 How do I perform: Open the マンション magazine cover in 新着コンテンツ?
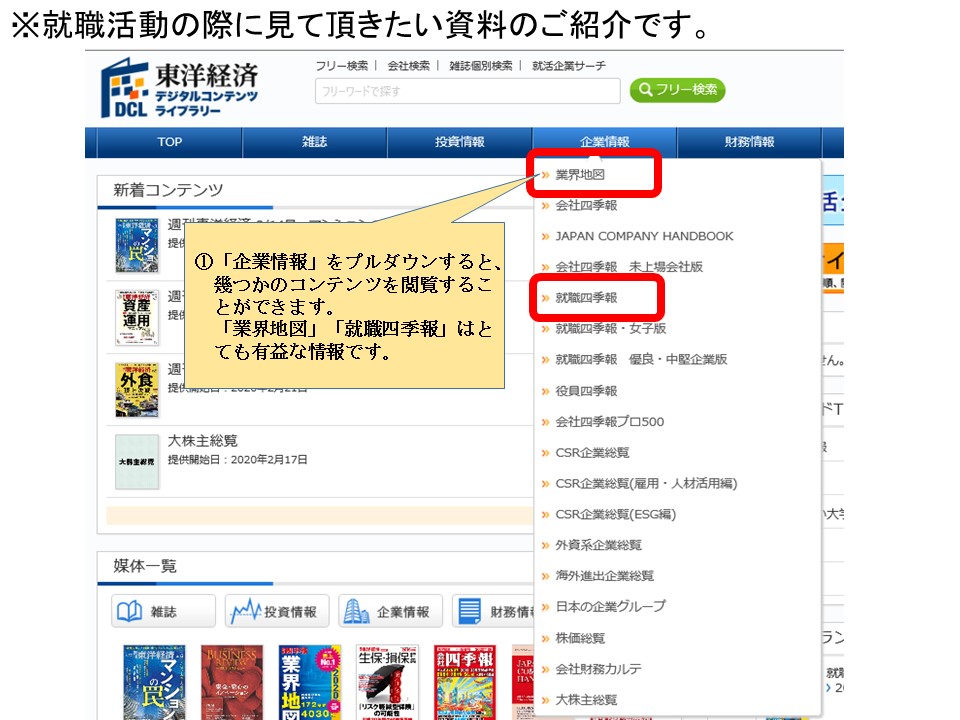(x=137, y=246)
